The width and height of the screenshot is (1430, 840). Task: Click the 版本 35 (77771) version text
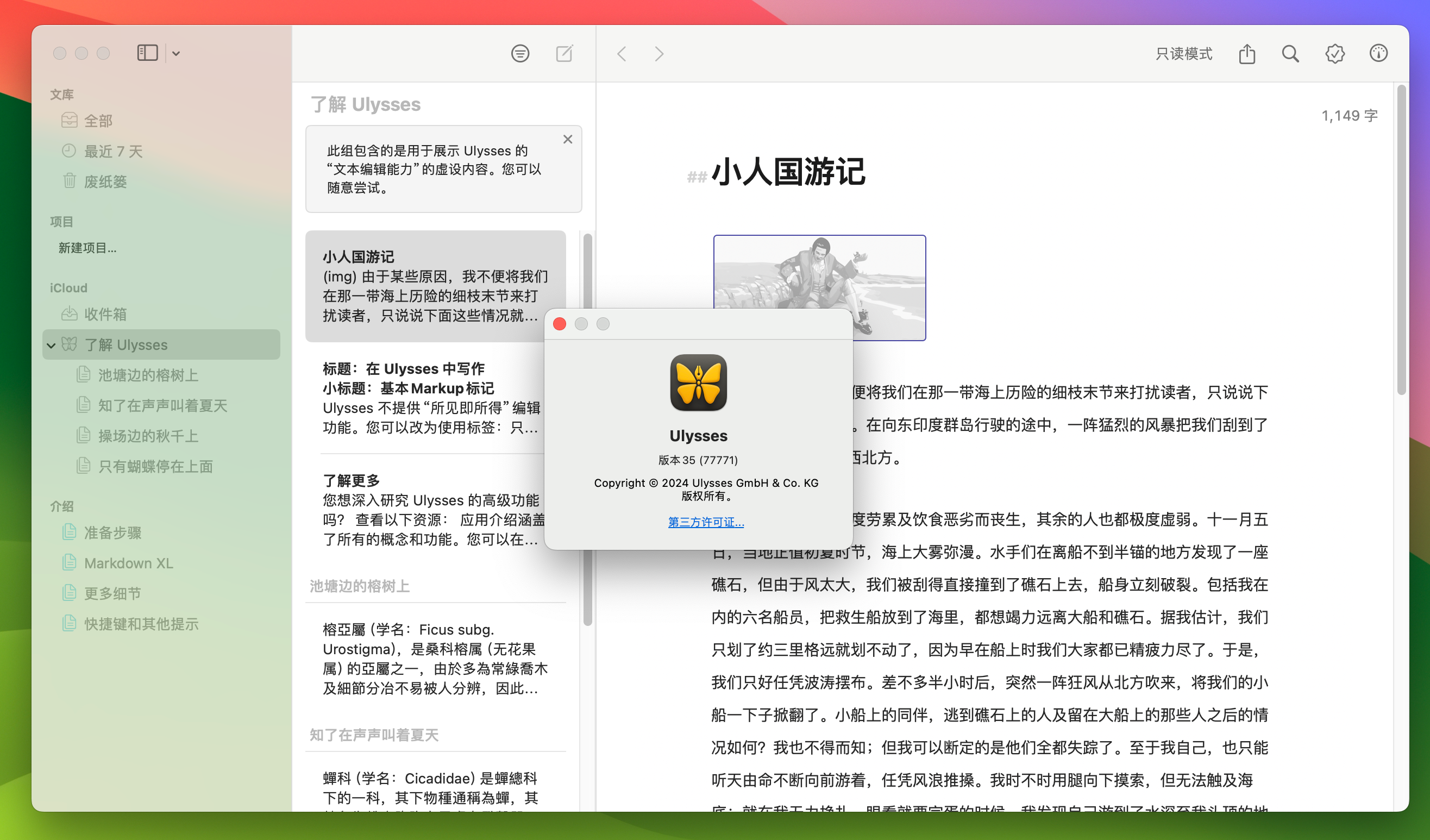coord(698,460)
